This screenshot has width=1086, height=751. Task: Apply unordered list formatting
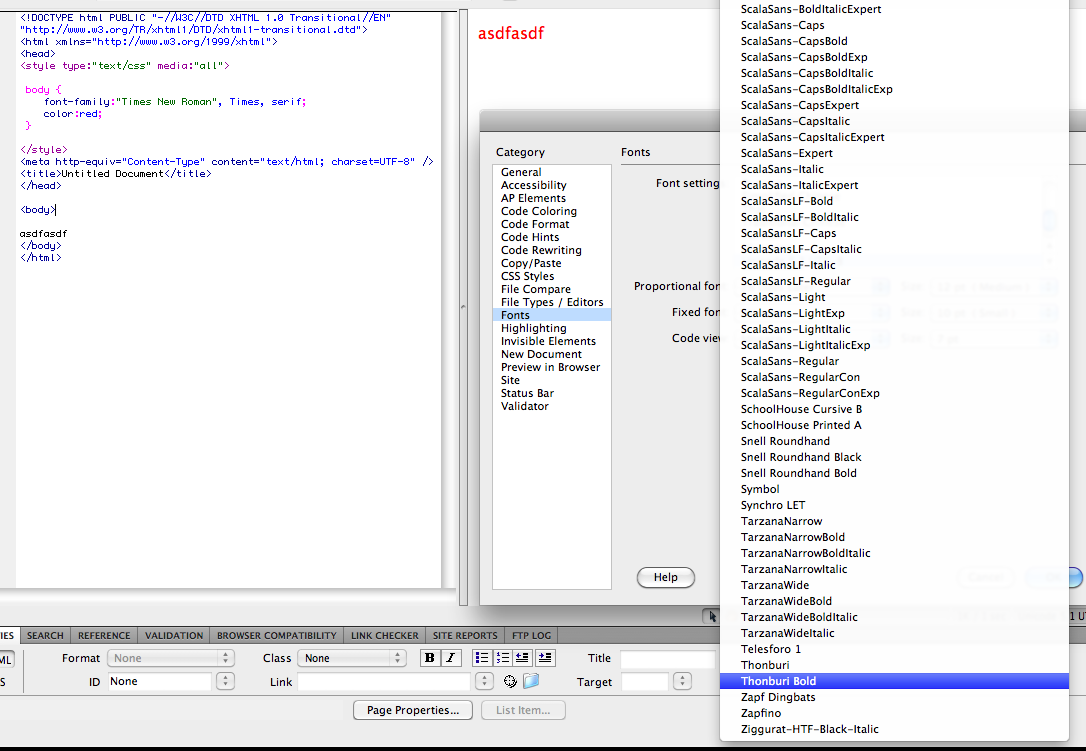481,658
